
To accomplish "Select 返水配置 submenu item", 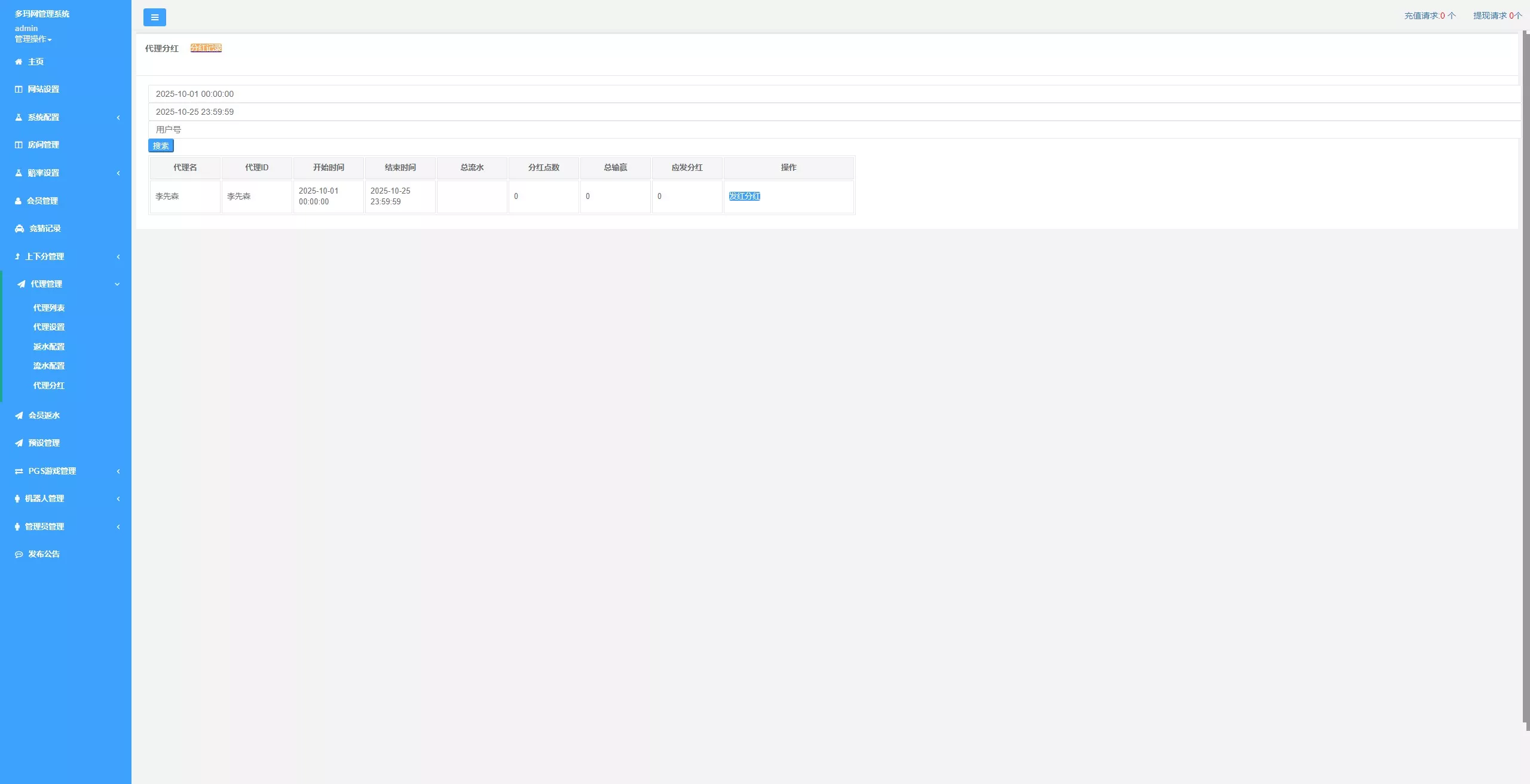I will click(49, 347).
